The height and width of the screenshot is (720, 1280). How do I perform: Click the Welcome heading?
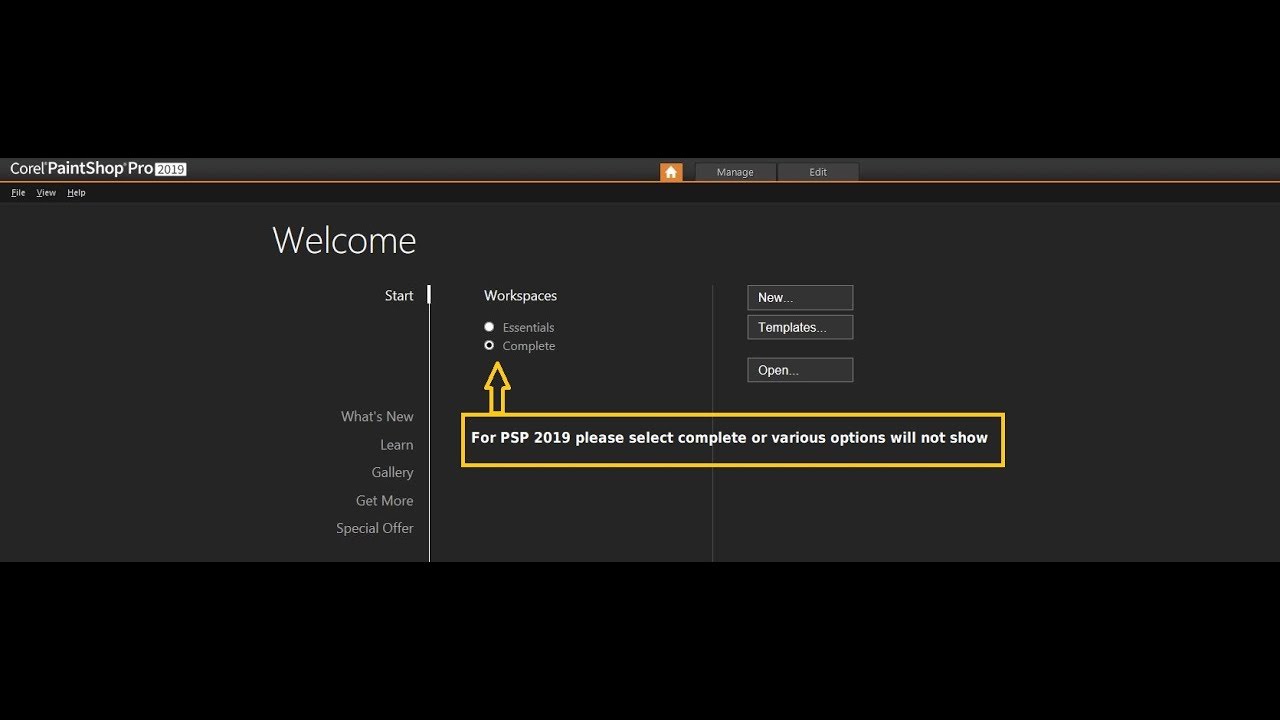pyautogui.click(x=344, y=240)
